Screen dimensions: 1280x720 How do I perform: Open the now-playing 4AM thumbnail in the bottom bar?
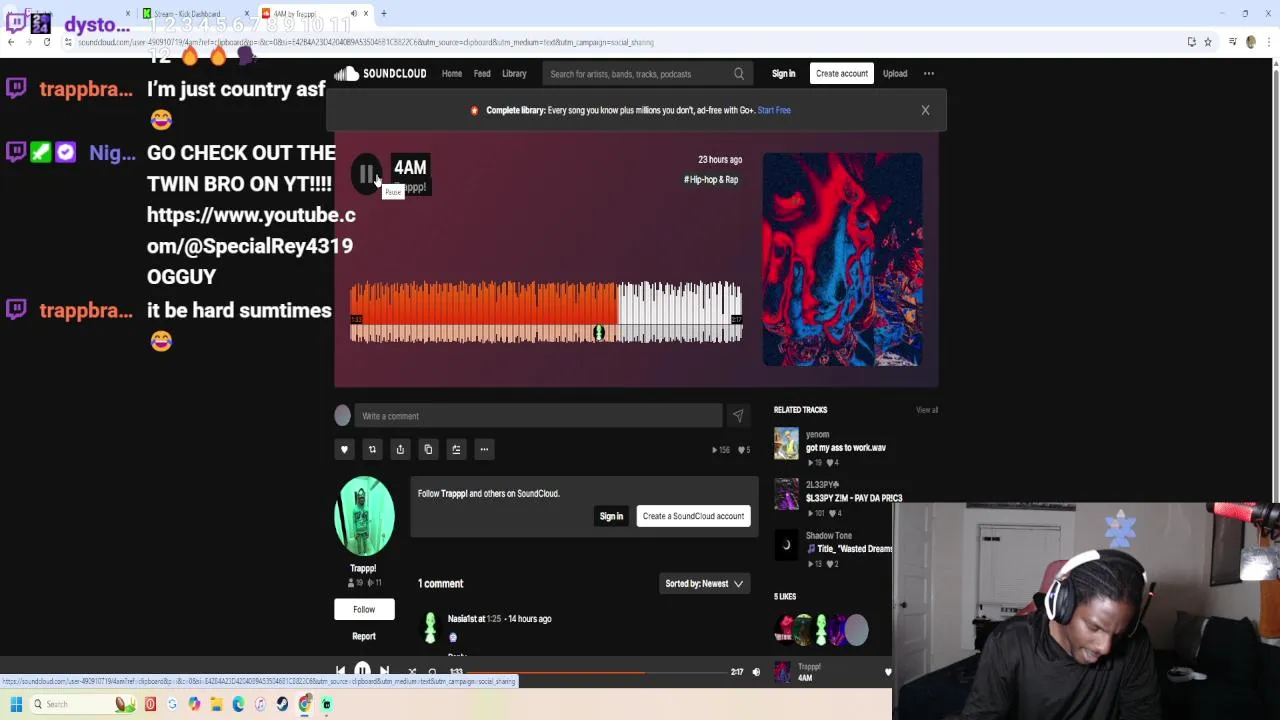[x=782, y=672]
